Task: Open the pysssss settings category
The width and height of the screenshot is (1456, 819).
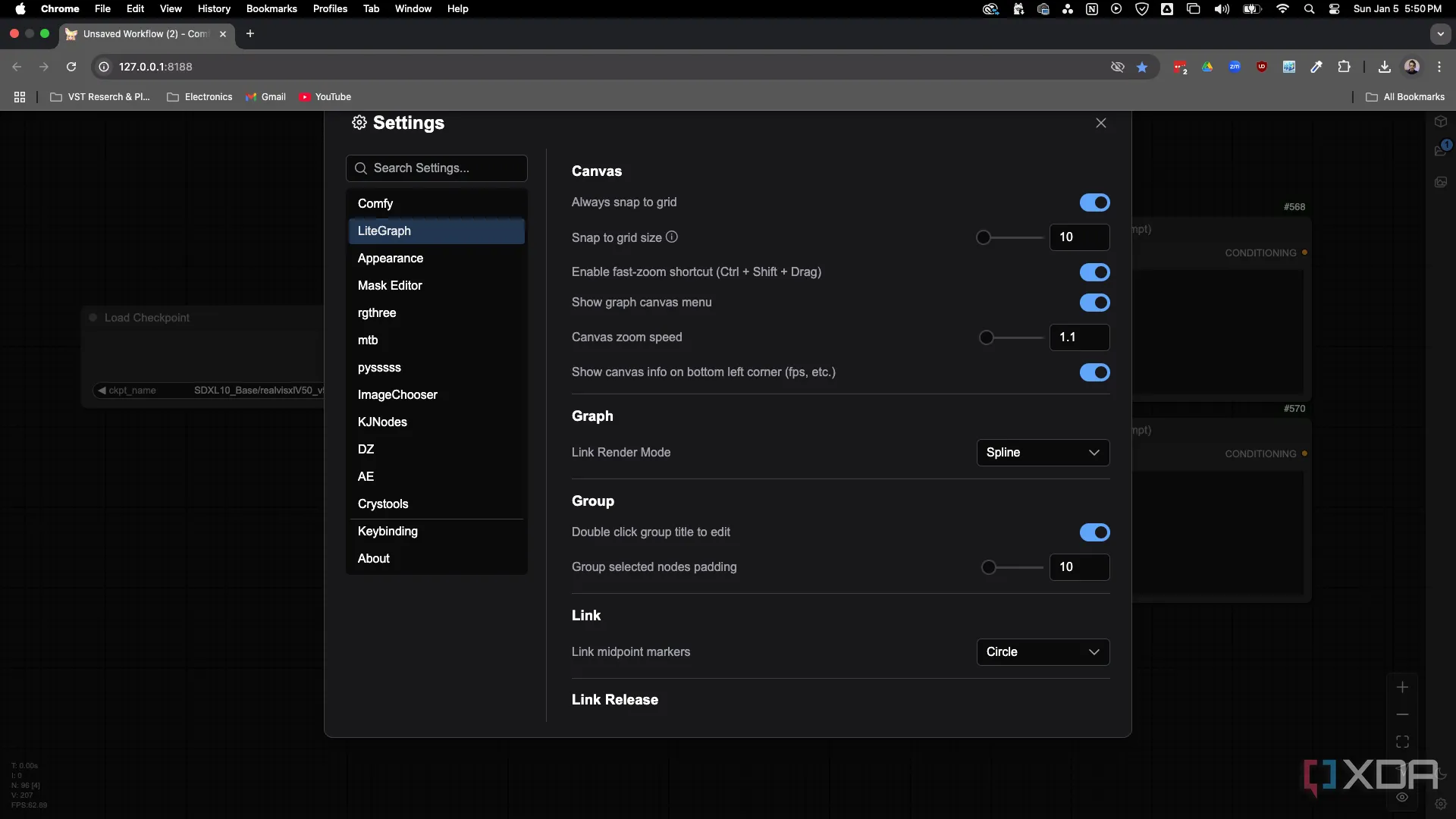Action: click(437, 367)
